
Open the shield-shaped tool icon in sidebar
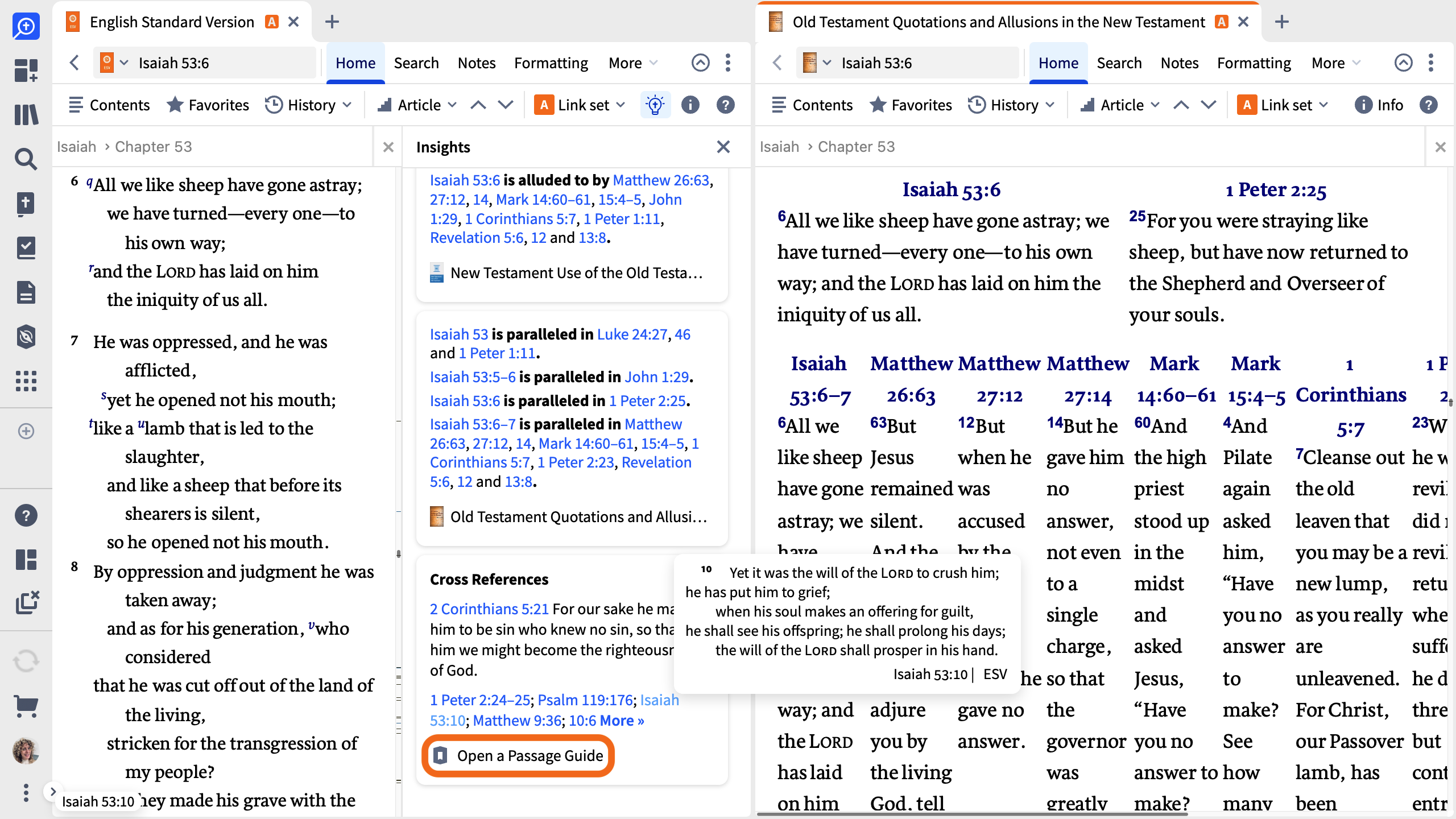26,336
